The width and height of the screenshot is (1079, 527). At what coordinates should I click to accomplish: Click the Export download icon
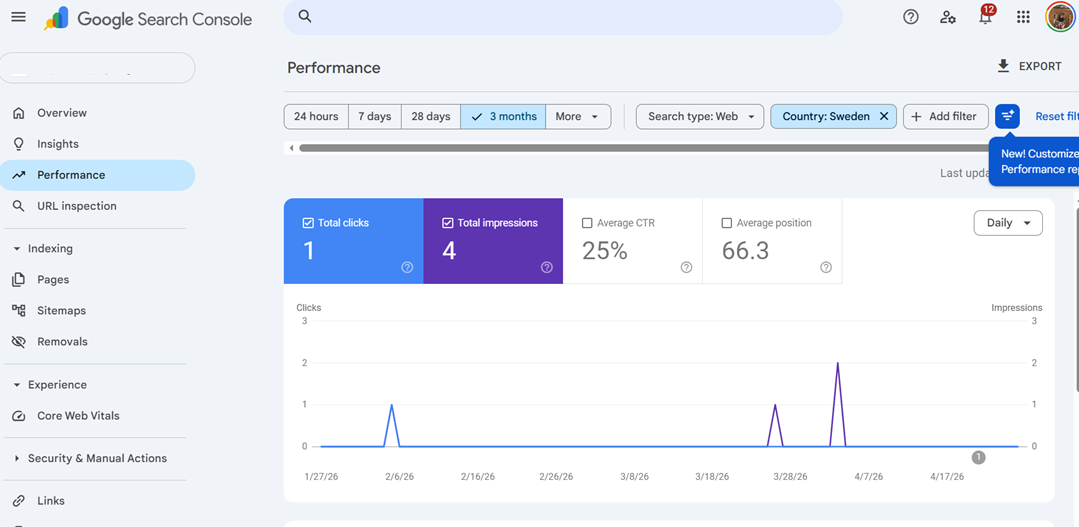1003,66
